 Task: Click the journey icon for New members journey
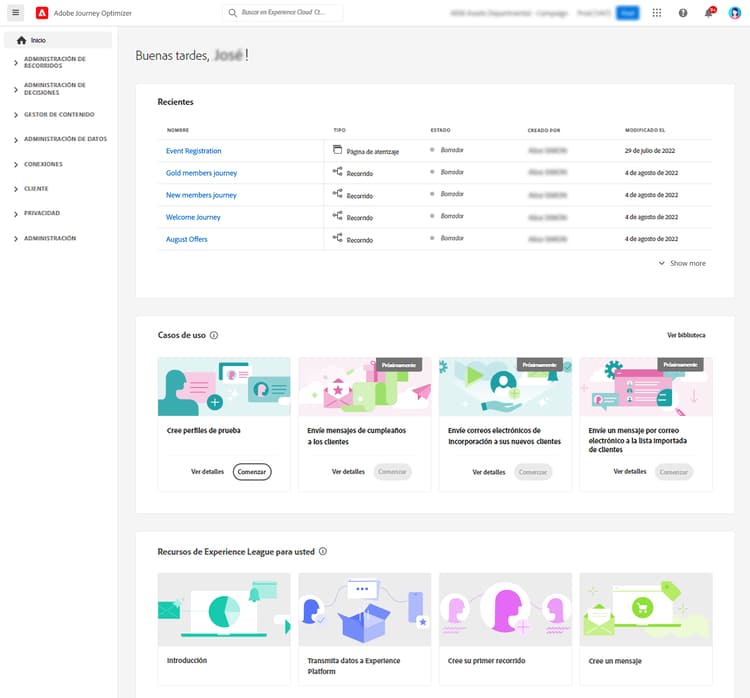tap(337, 193)
